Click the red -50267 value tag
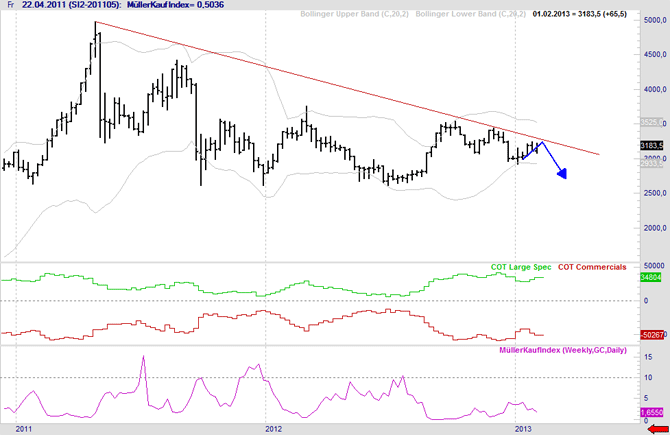The image size is (670, 435). (x=652, y=335)
